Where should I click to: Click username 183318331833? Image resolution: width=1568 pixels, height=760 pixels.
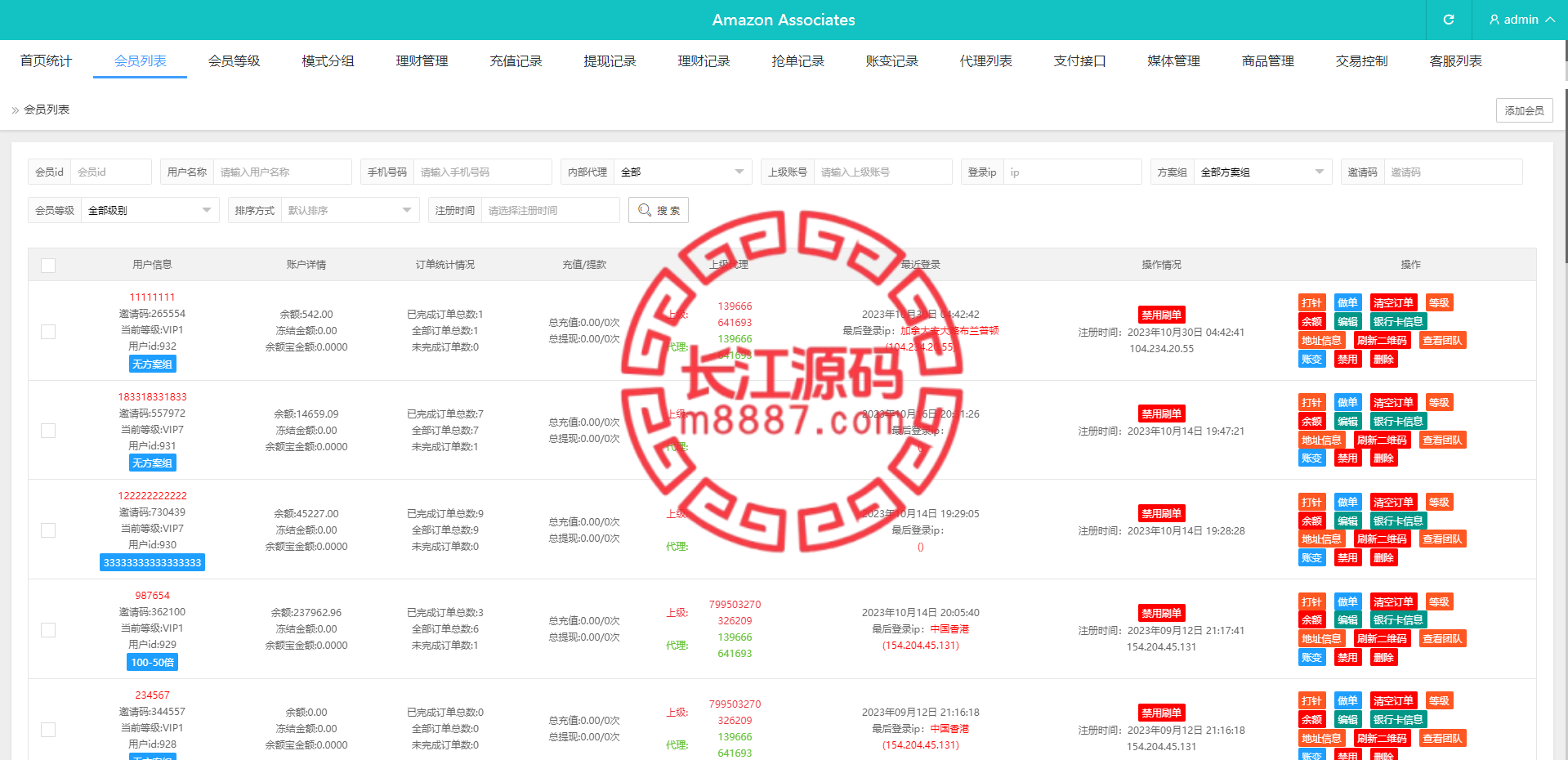153,397
